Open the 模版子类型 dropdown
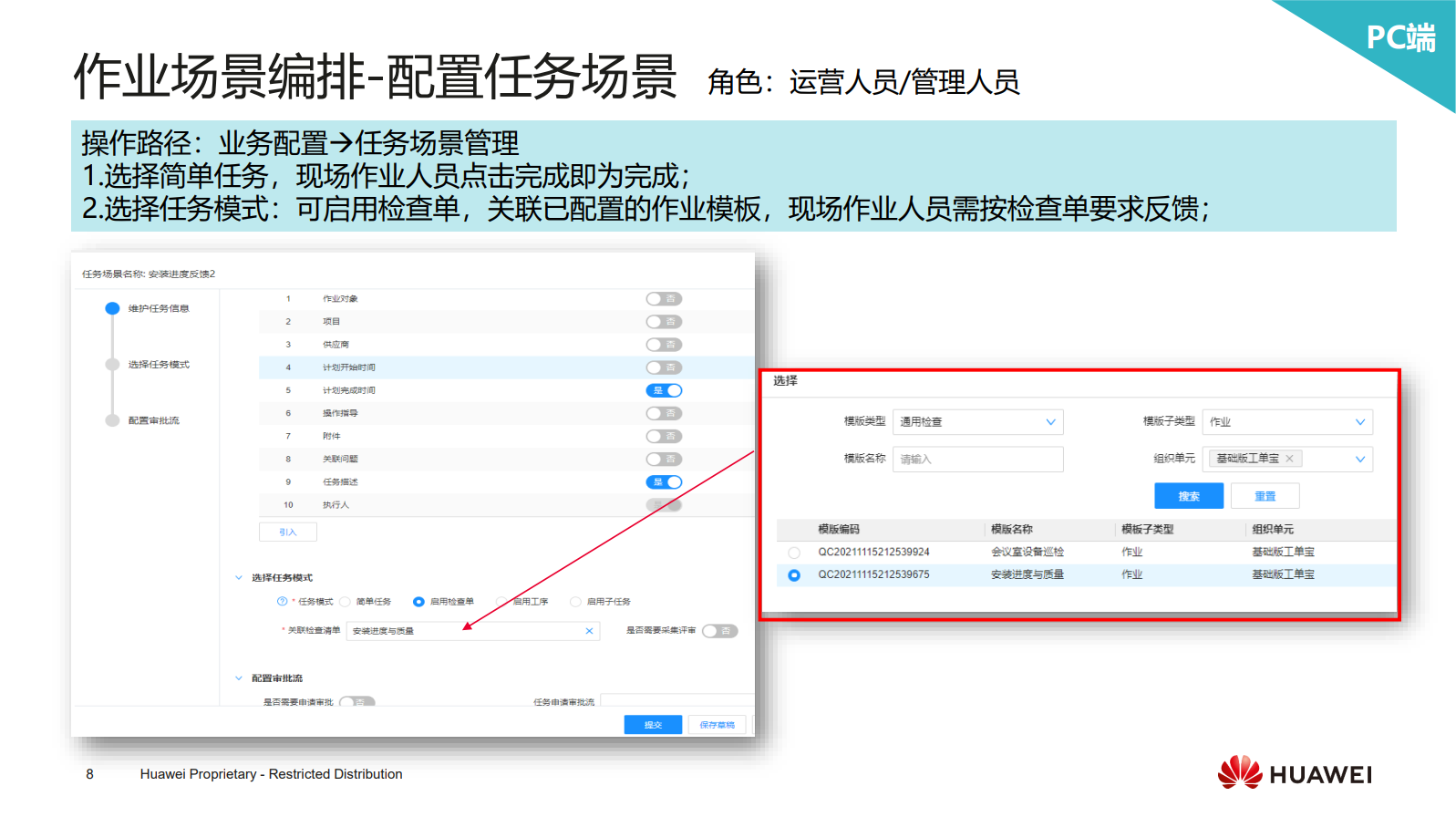The height and width of the screenshot is (817, 1456). click(x=1287, y=422)
